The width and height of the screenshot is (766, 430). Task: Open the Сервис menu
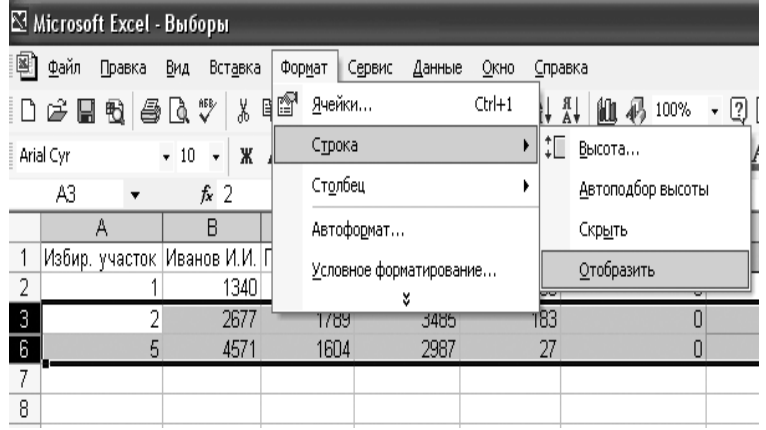(370, 68)
